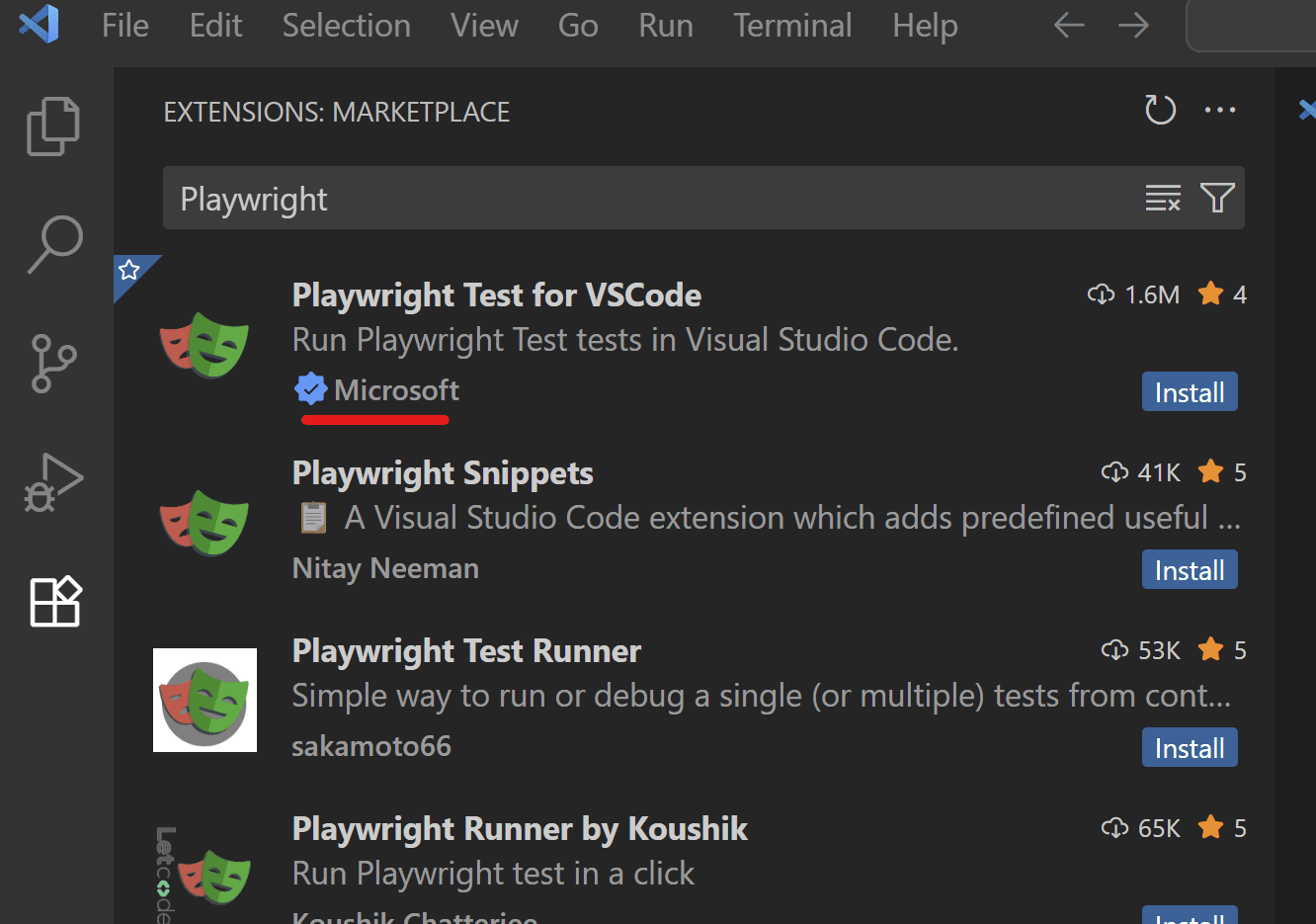Open the Search view in activity bar
This screenshot has width=1316, height=924.
54,244
